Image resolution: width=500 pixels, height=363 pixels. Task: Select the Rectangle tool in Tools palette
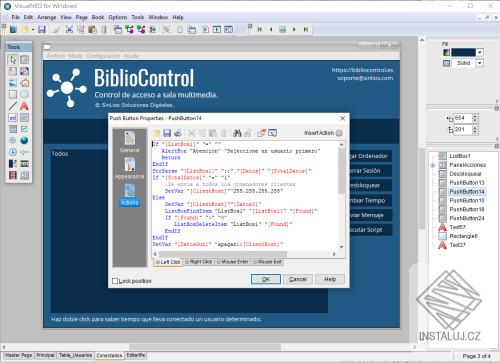[x=13, y=94]
